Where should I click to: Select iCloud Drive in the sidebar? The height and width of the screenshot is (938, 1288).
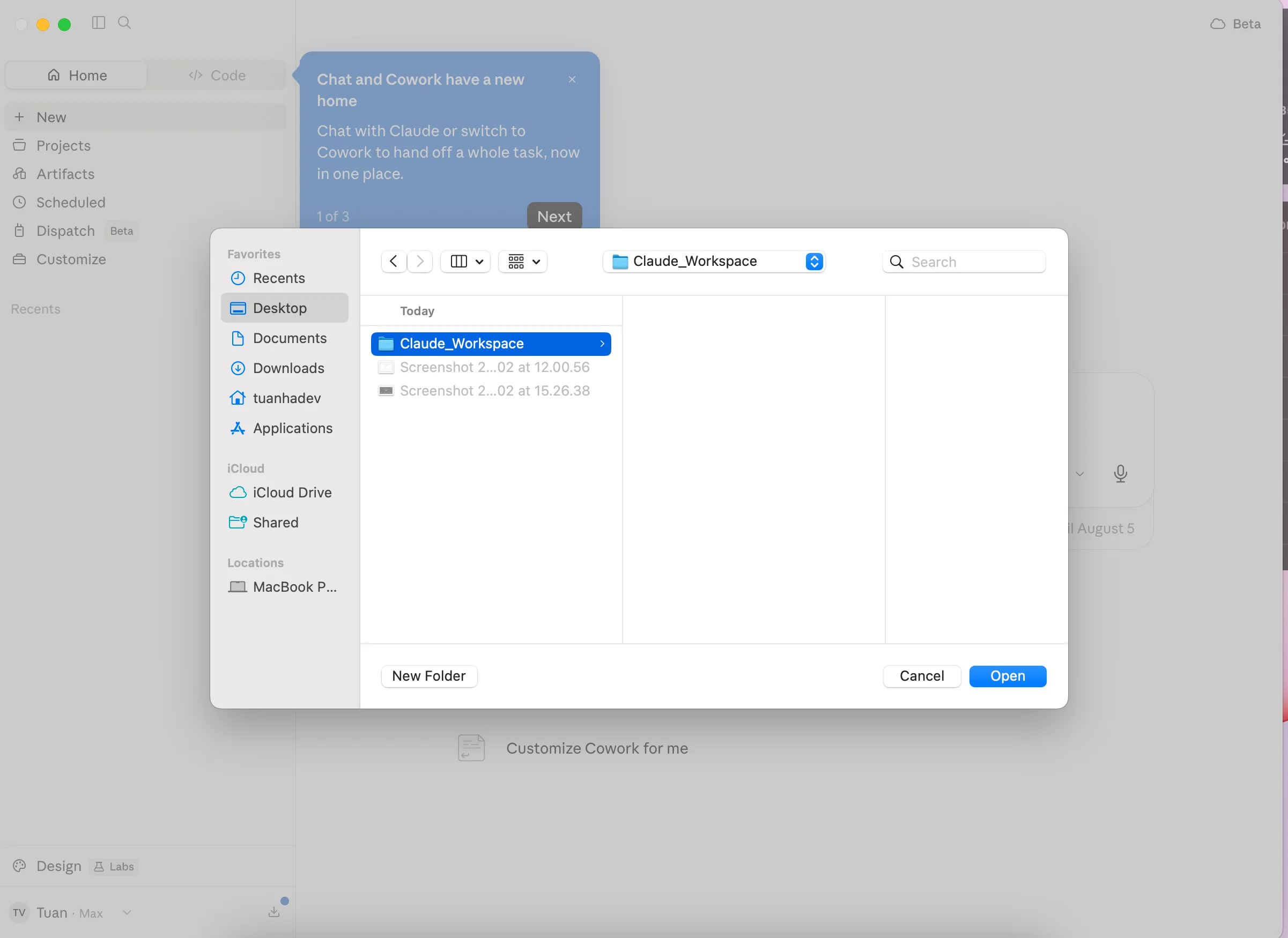pos(284,492)
